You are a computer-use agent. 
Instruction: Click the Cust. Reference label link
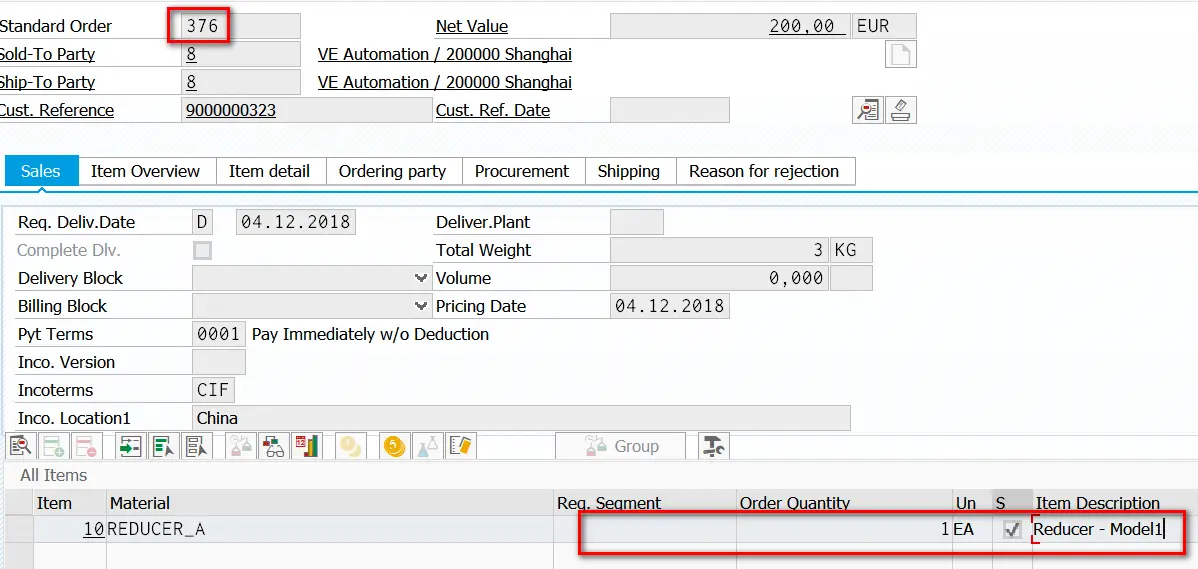(57, 110)
